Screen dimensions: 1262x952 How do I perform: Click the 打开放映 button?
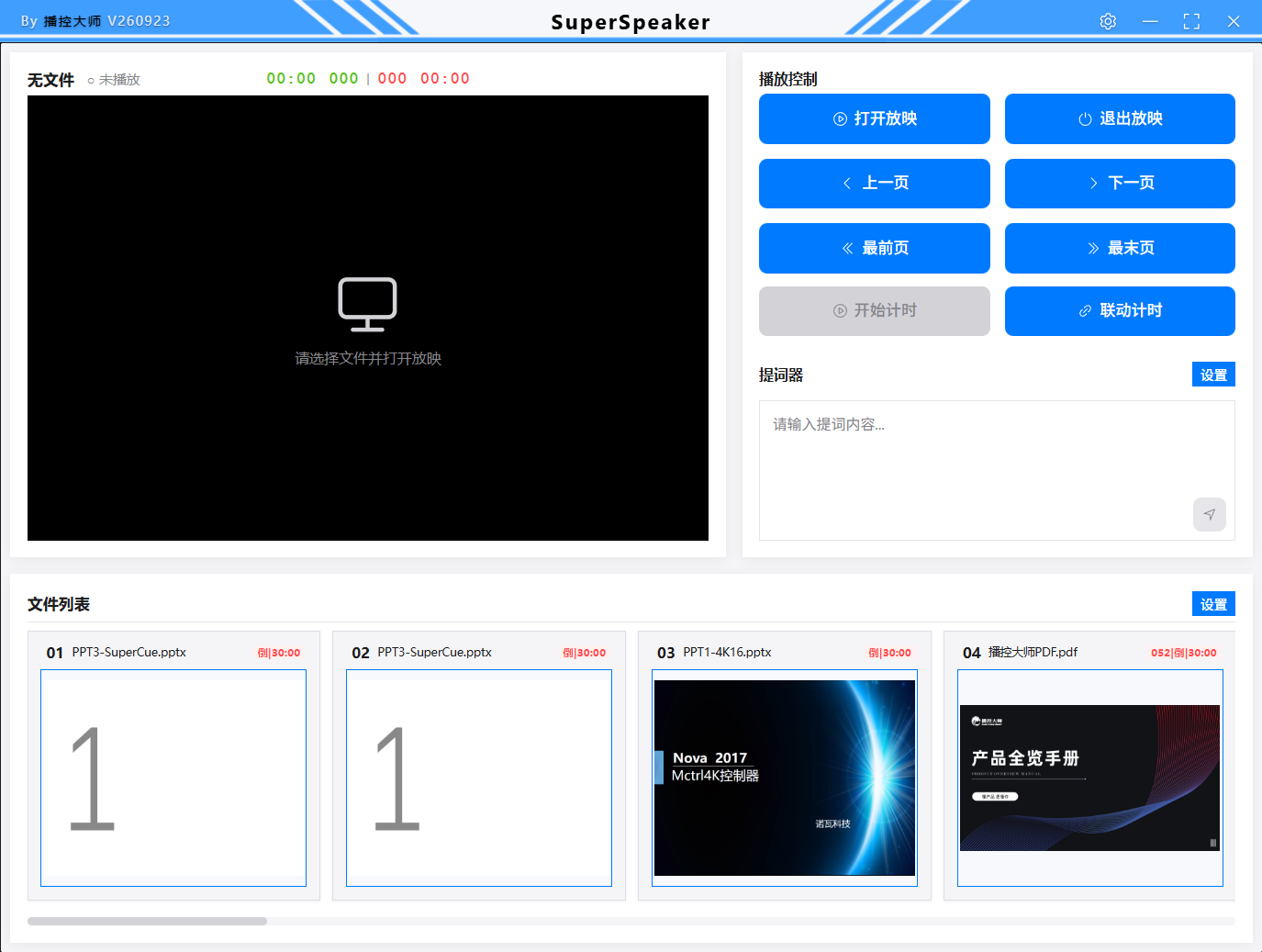click(x=874, y=118)
